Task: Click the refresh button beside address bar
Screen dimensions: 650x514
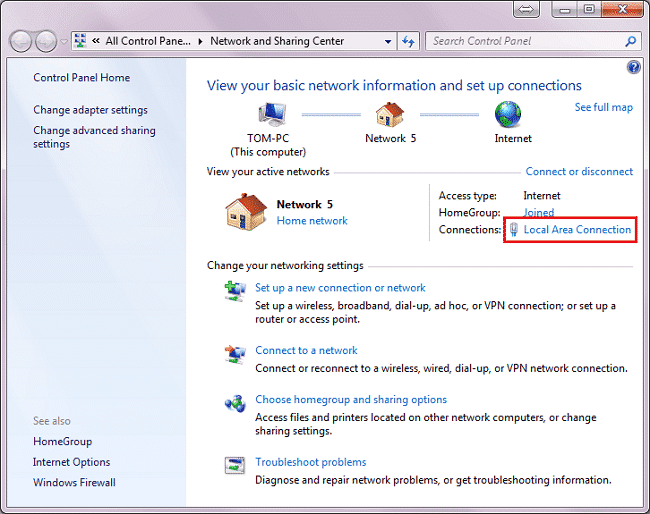Action: coord(408,42)
